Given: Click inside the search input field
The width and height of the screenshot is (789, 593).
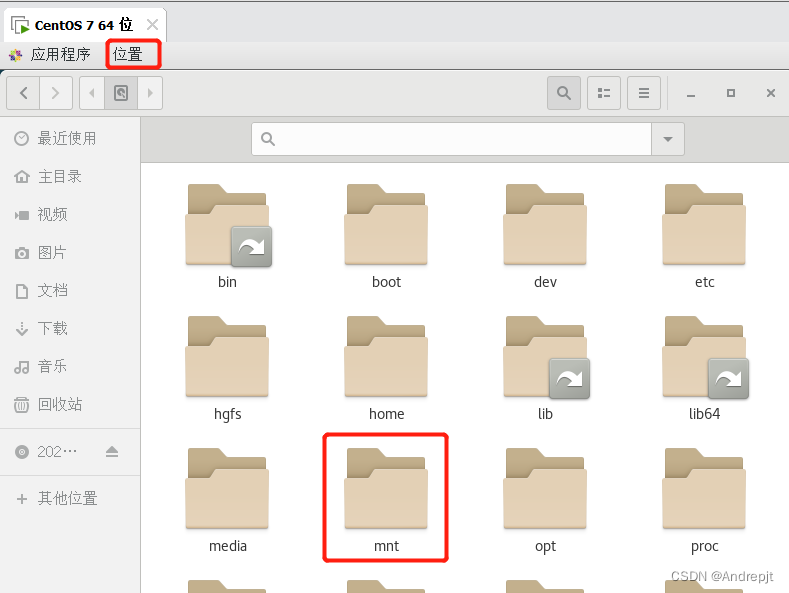Looking at the screenshot, I should coord(451,139).
